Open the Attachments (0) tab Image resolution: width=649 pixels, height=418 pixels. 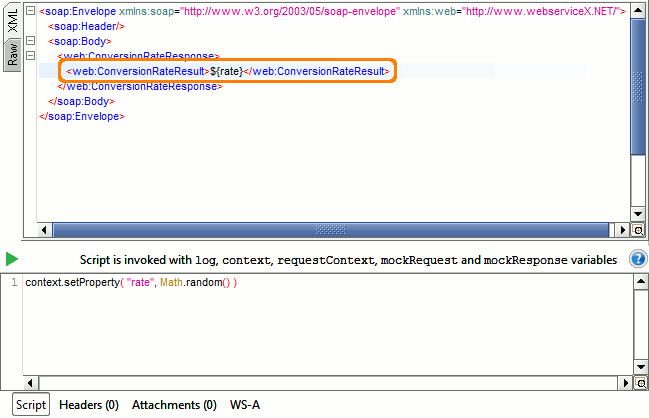tap(174, 405)
